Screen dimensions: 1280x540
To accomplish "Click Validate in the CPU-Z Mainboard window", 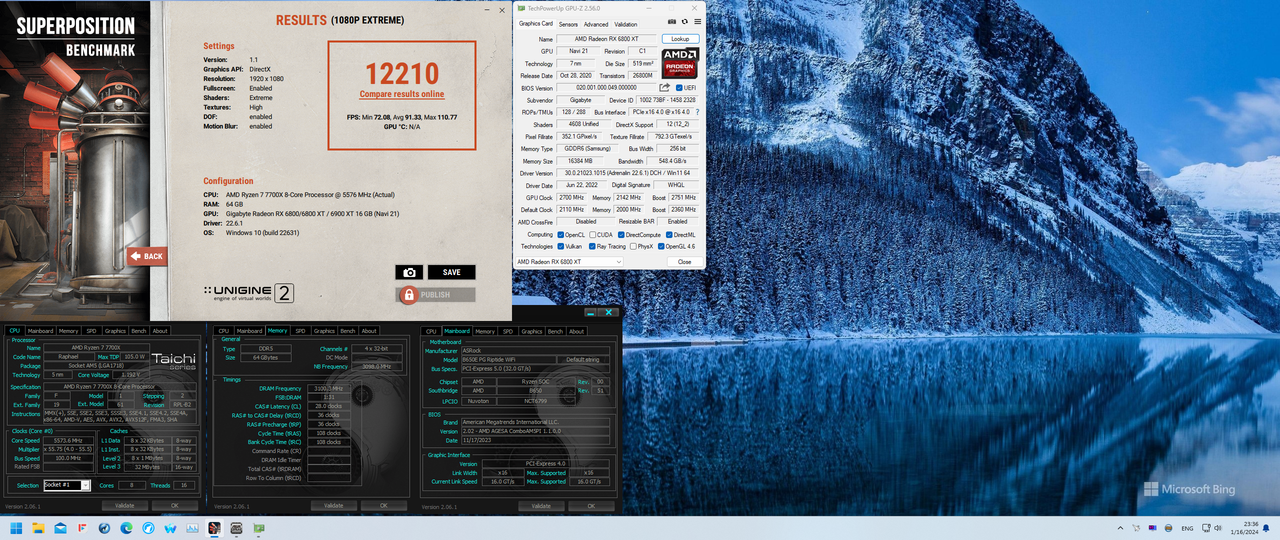I will (x=541, y=506).
